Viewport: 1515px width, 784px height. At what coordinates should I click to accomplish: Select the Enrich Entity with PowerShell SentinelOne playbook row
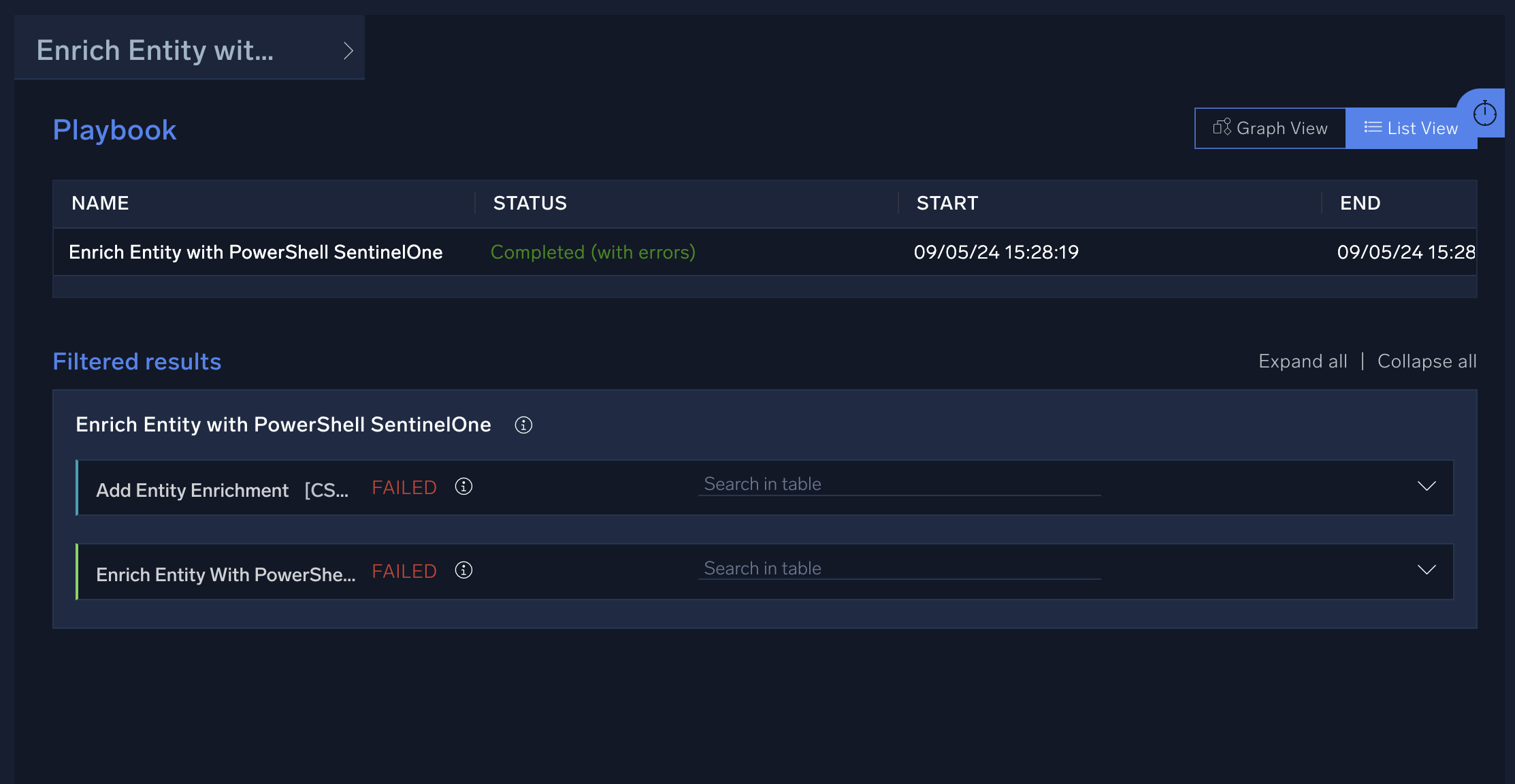point(255,252)
